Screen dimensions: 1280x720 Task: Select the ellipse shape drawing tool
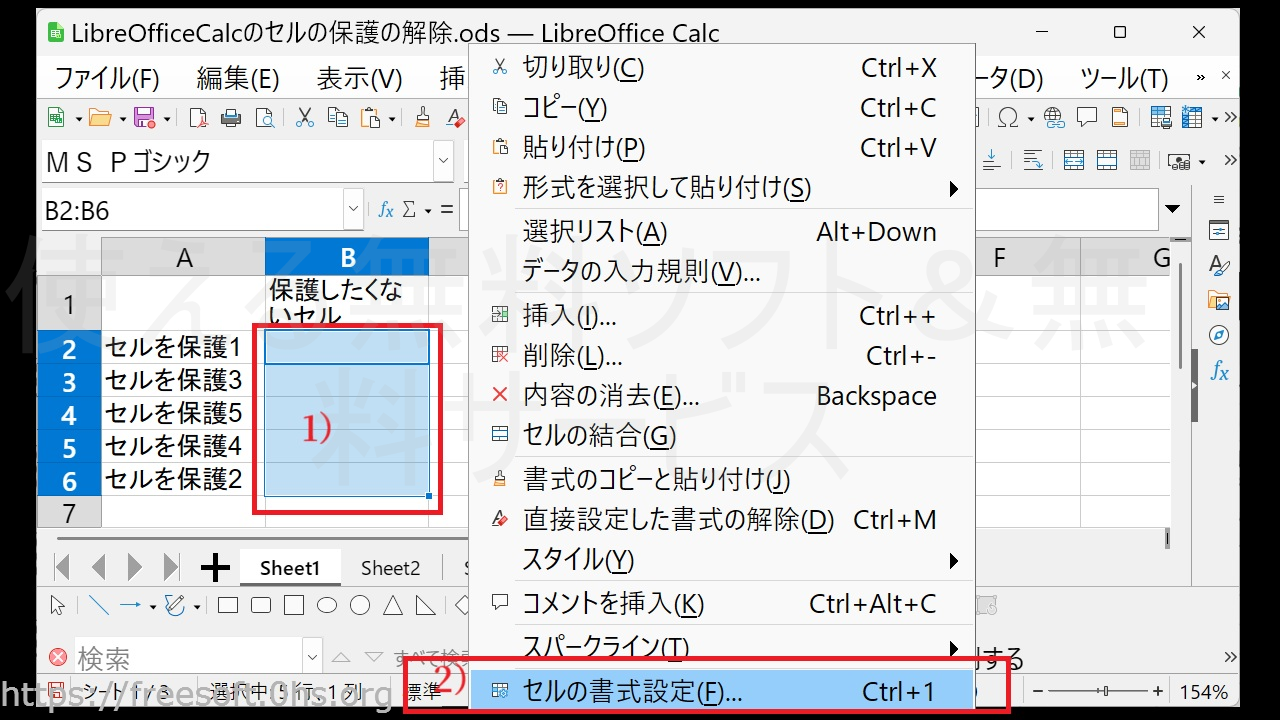(327, 605)
